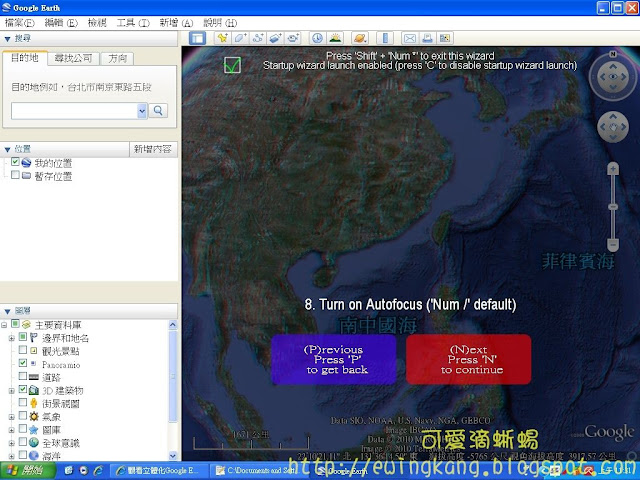Click the 氣象 sun layer icon
640x480 pixels.
[34, 416]
